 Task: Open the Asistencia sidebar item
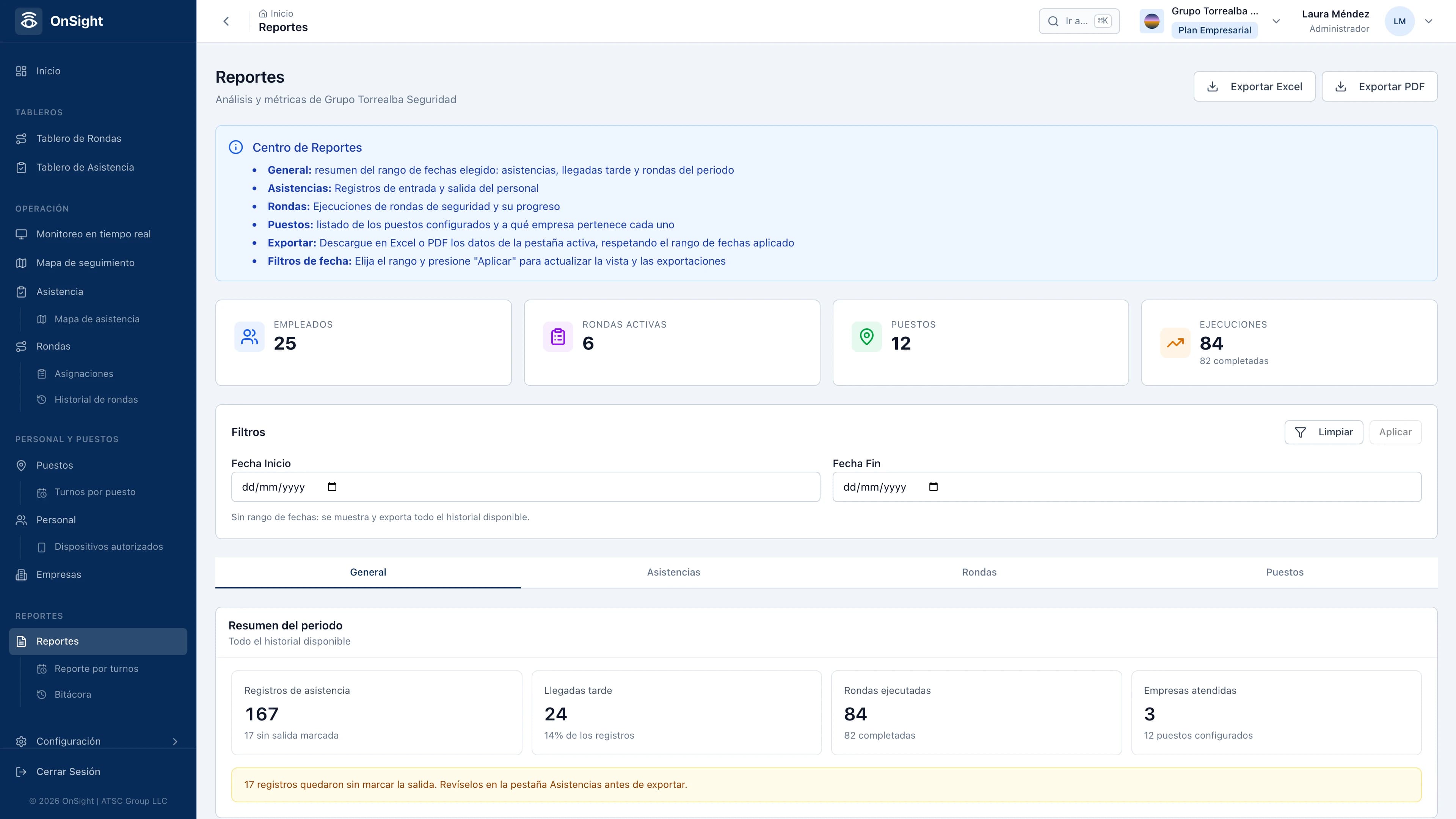[98, 292]
